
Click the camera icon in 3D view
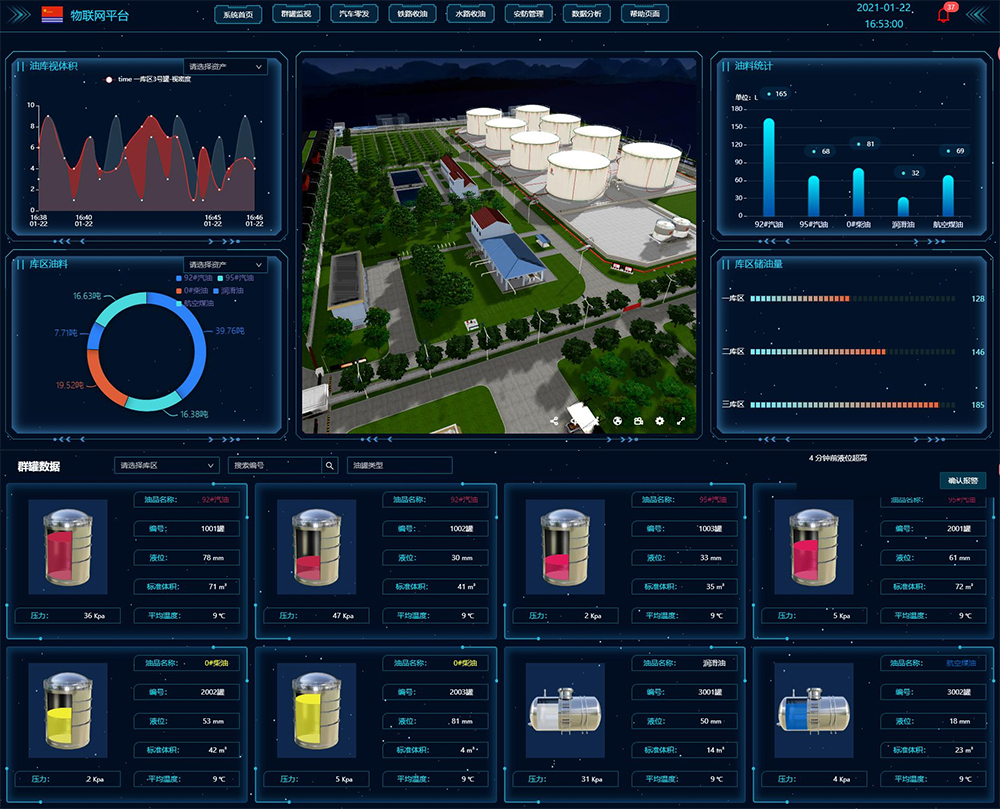(638, 421)
